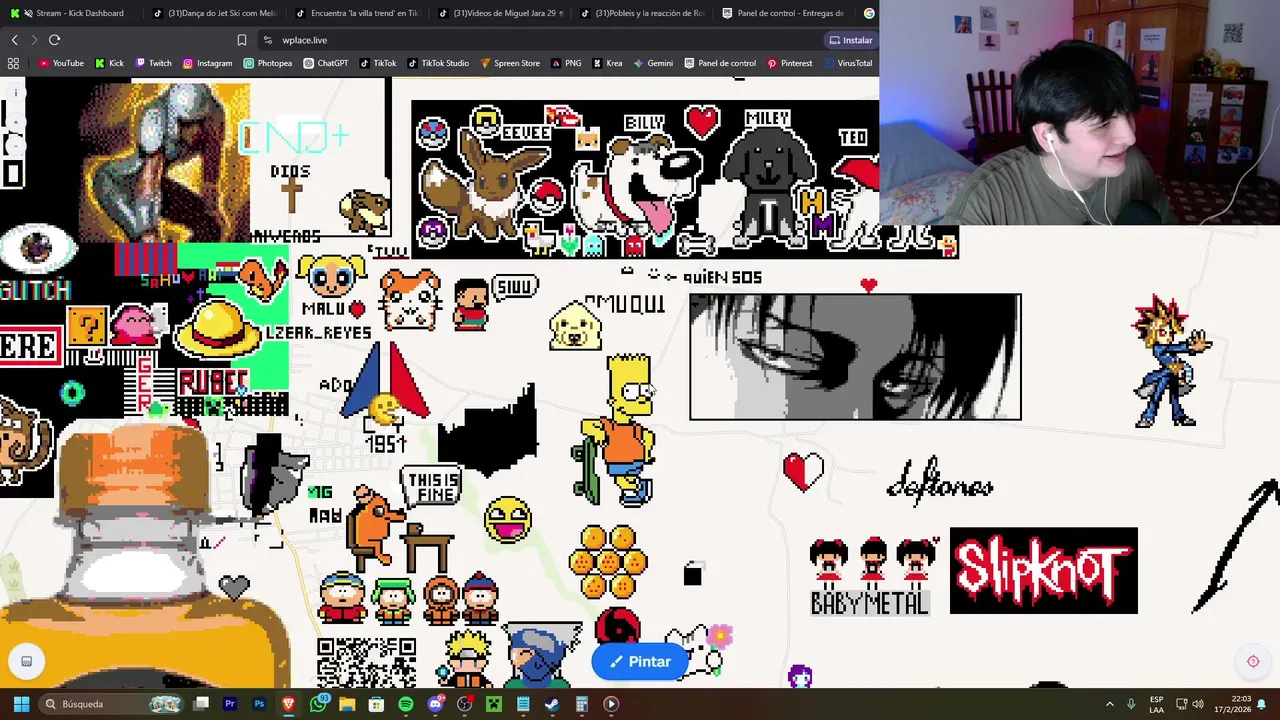This screenshot has width=1280, height=720.
Task: Open the Gemini bookmark
Action: [x=652, y=63]
